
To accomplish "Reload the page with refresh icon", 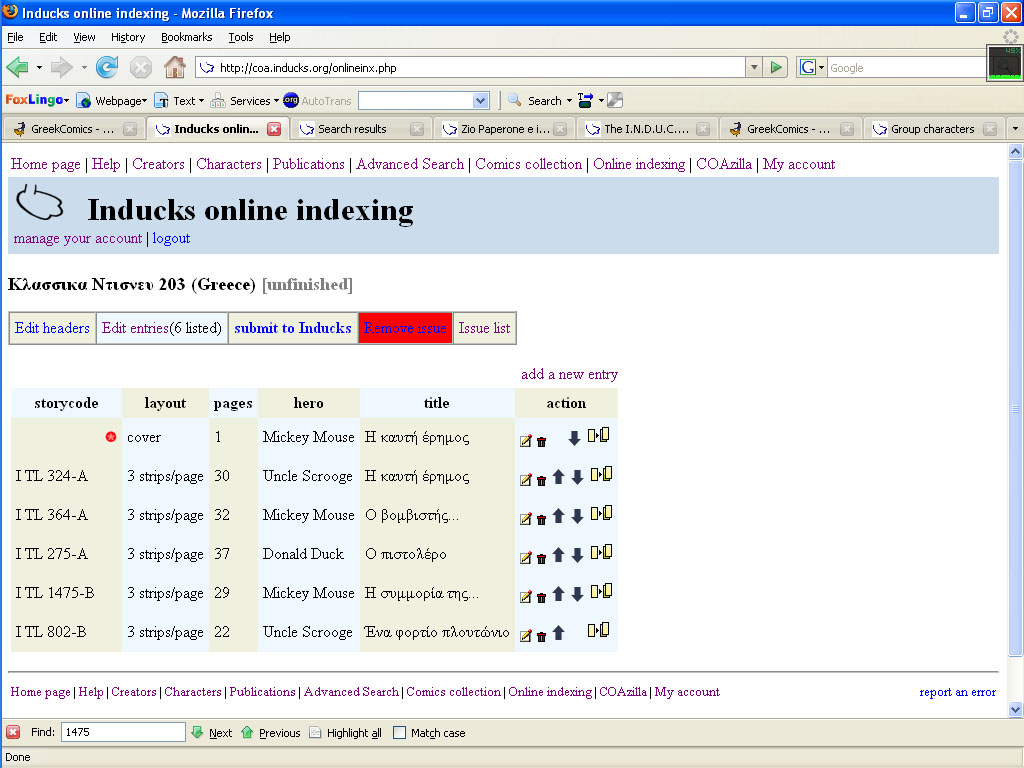I will [x=107, y=68].
